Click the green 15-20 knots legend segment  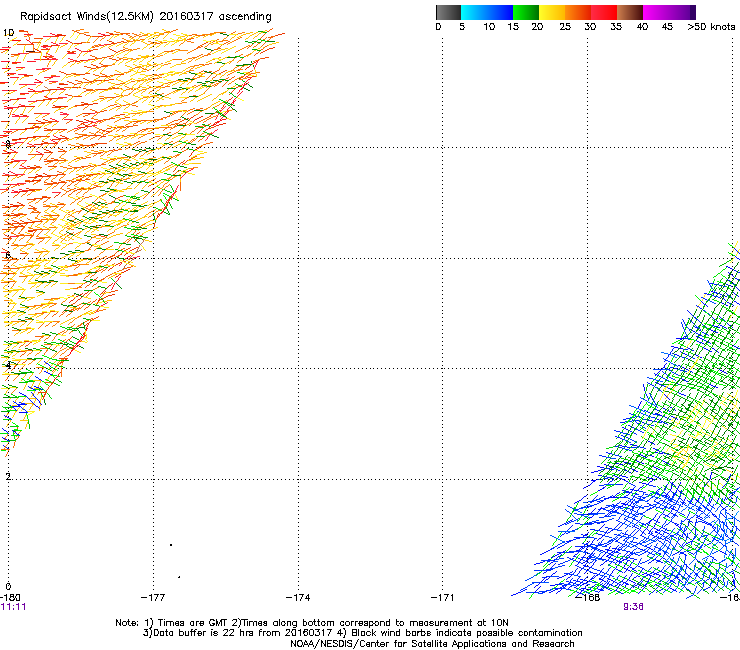point(526,12)
